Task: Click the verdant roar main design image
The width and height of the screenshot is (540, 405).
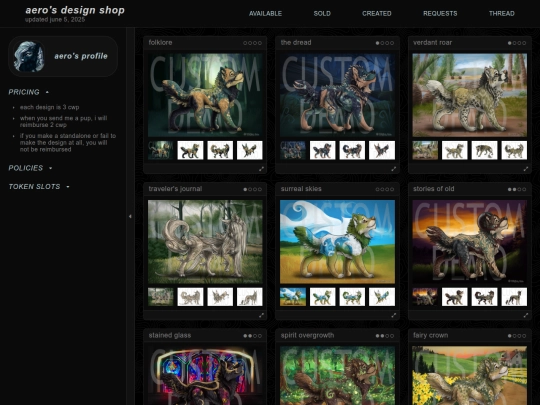Action: coord(470,95)
